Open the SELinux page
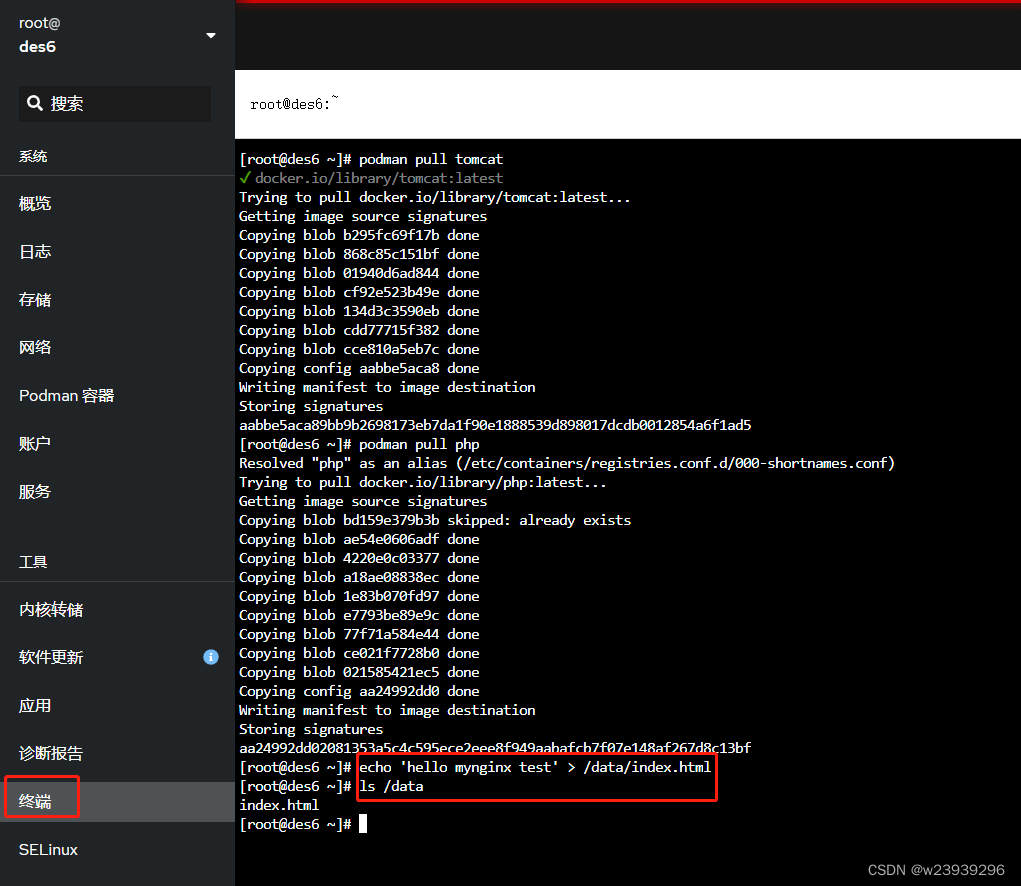Image resolution: width=1021 pixels, height=886 pixels. (x=48, y=849)
